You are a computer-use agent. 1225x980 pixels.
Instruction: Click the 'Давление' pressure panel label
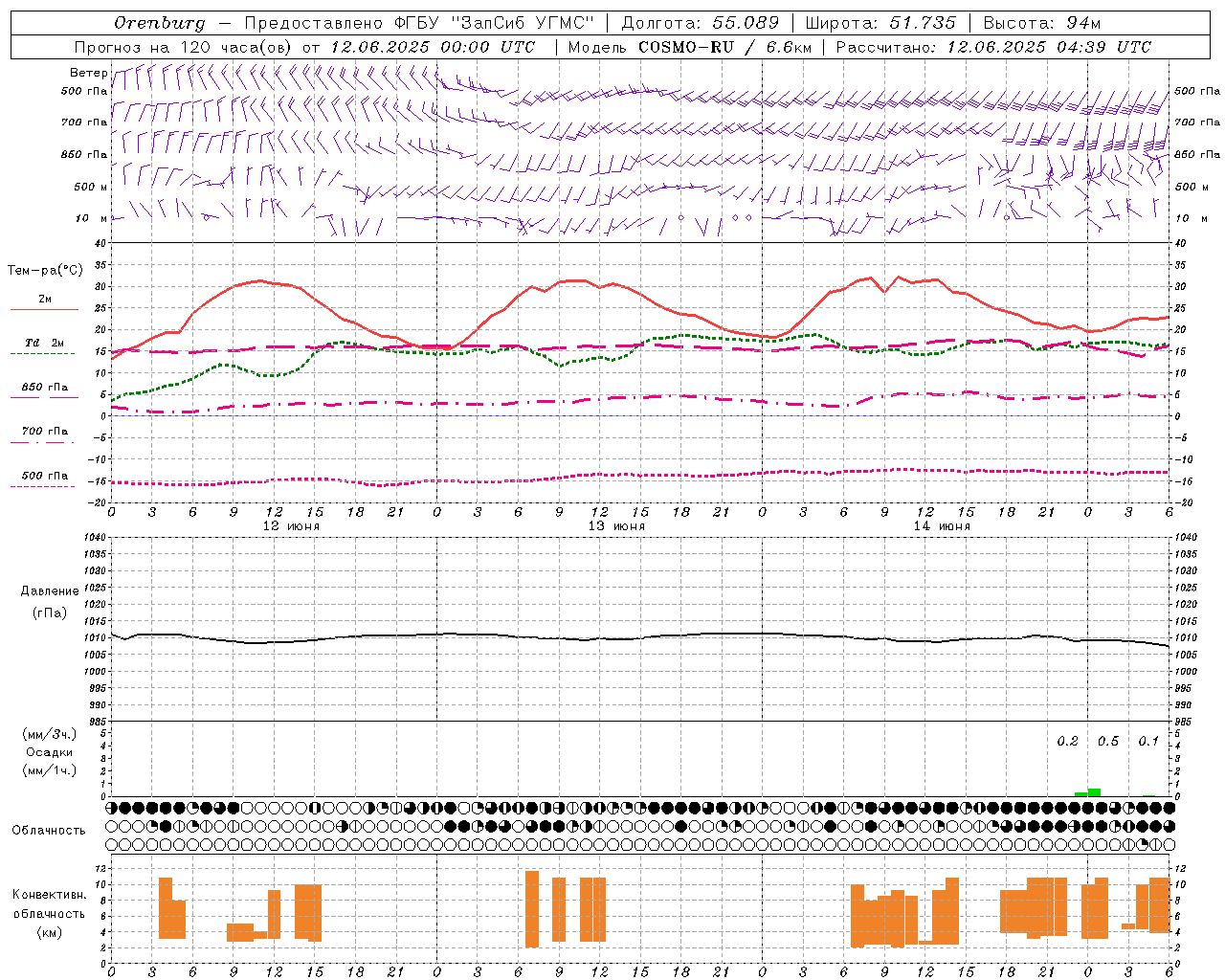(50, 591)
